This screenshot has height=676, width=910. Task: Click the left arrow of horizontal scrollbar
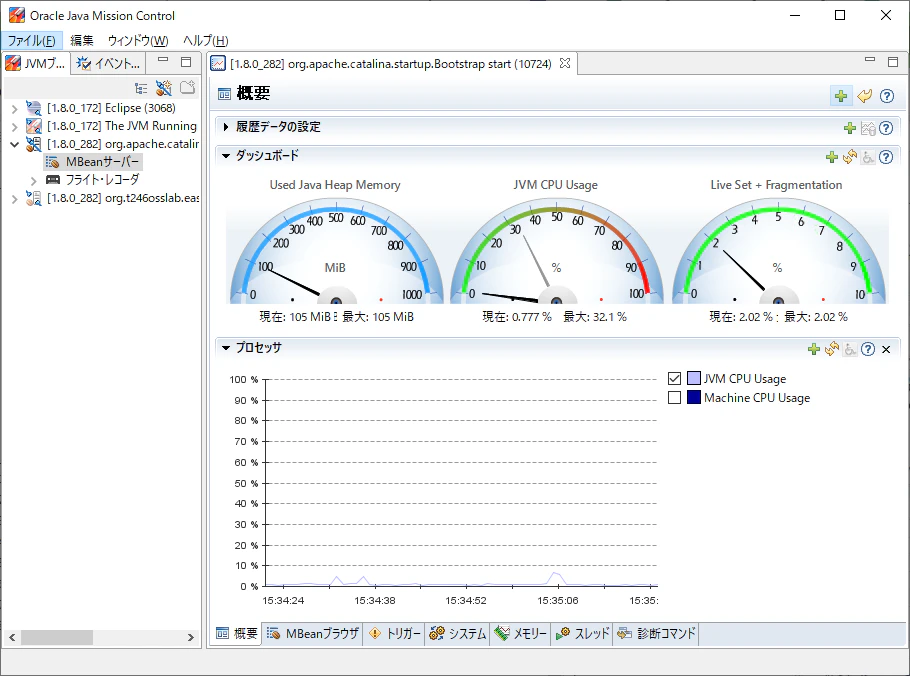click(12, 638)
